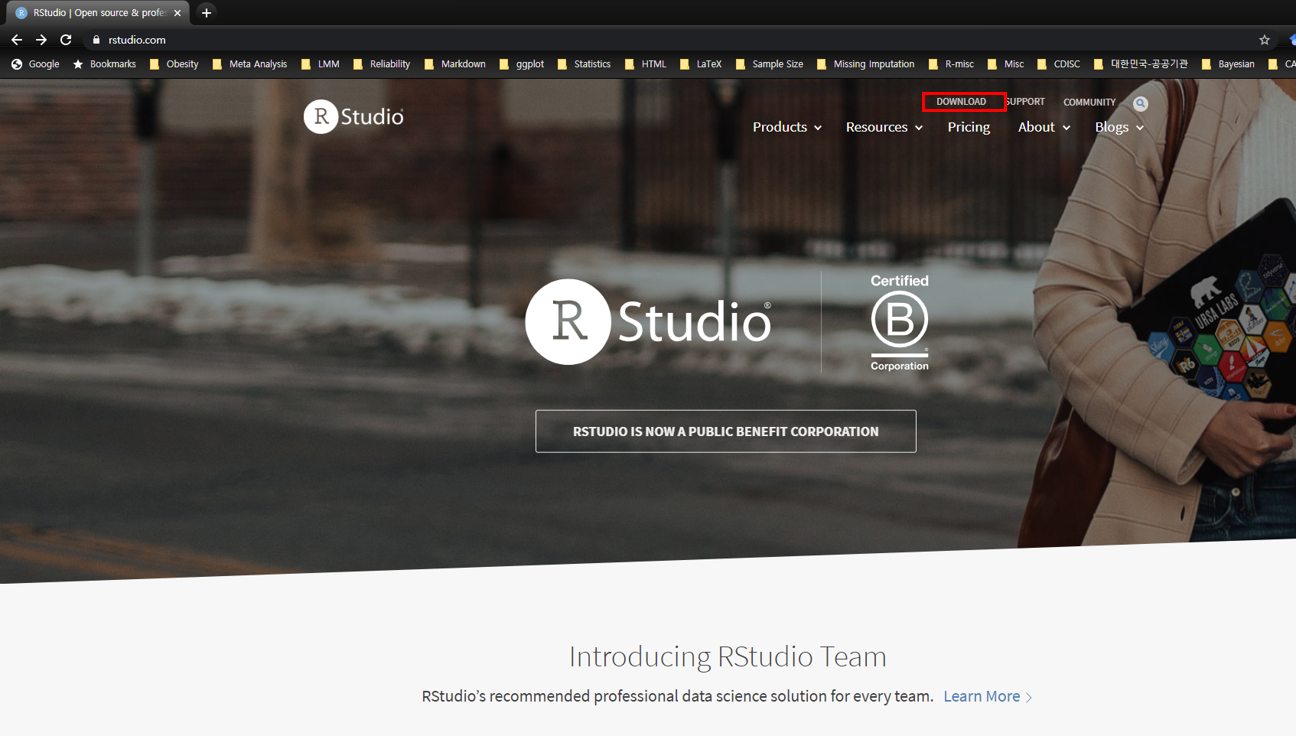Expand the Products dropdown menu
Image resolution: width=1296 pixels, height=736 pixels.
point(787,127)
